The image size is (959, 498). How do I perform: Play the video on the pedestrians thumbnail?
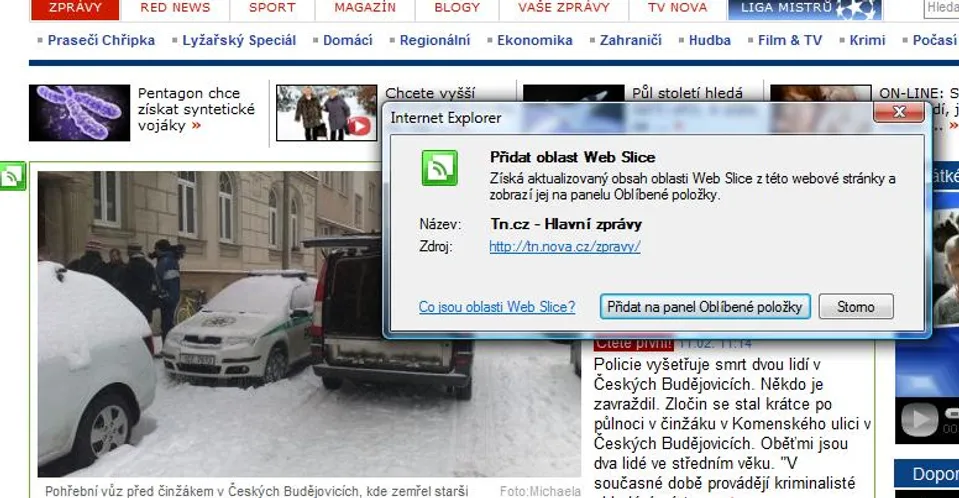359,126
